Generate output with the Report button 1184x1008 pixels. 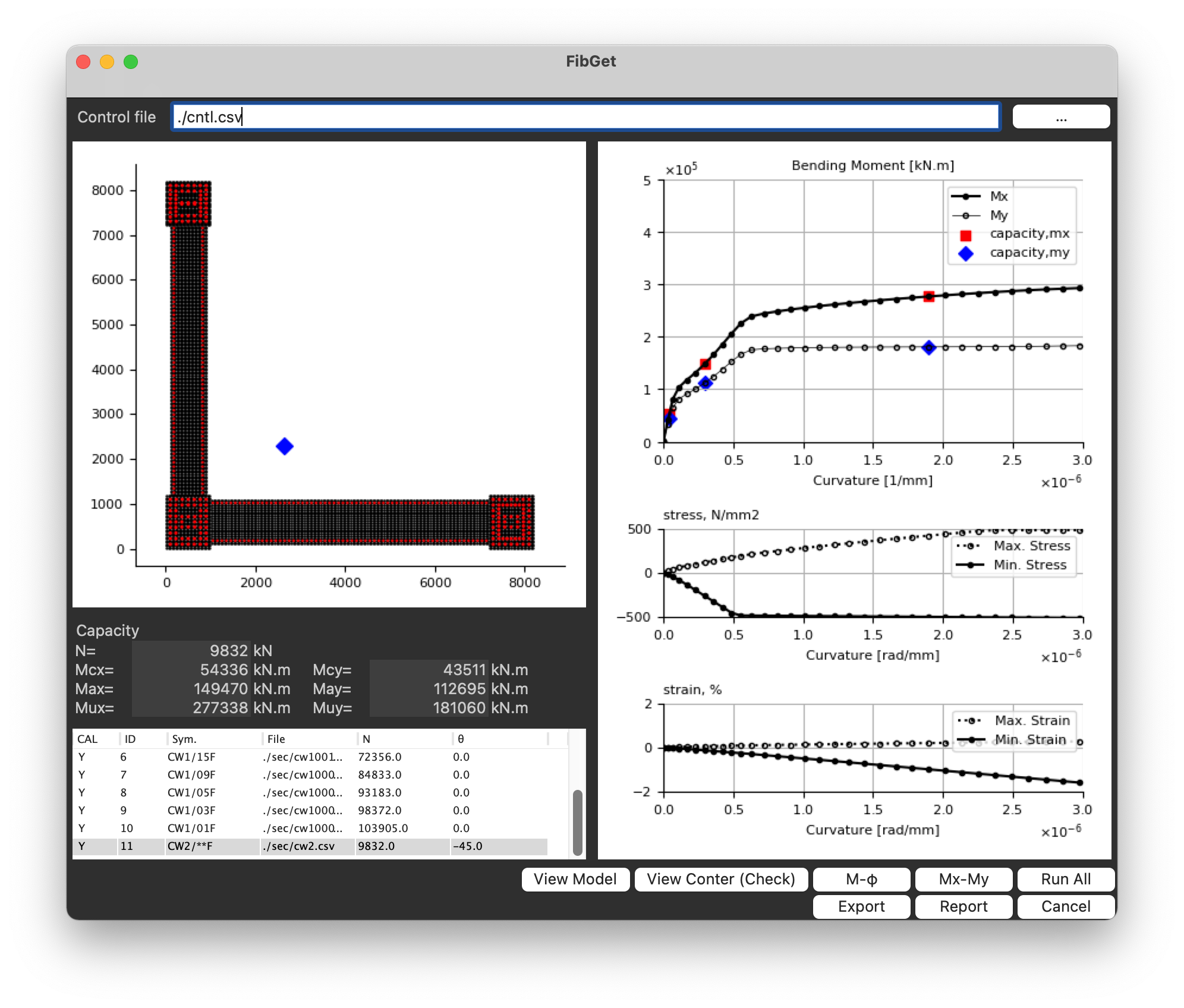963,906
